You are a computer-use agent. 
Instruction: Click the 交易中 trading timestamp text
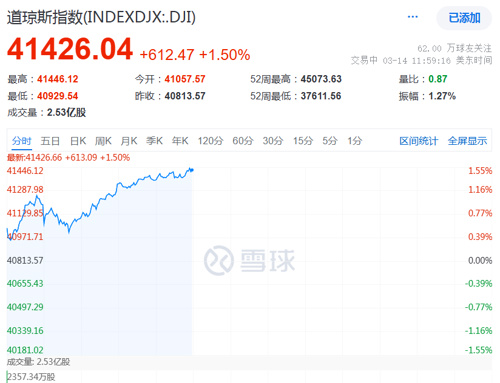(x=422, y=60)
